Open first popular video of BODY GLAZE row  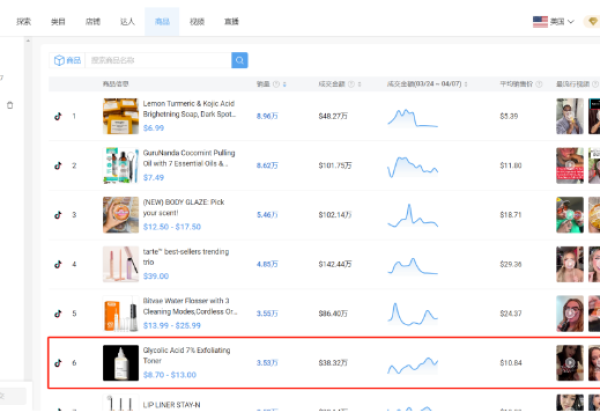pos(570,215)
